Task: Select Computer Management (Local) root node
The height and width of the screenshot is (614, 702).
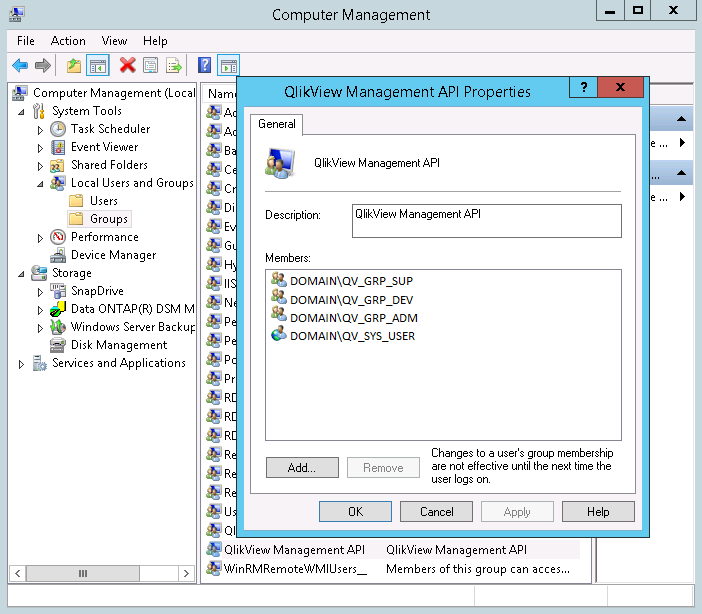Action: coord(114,93)
